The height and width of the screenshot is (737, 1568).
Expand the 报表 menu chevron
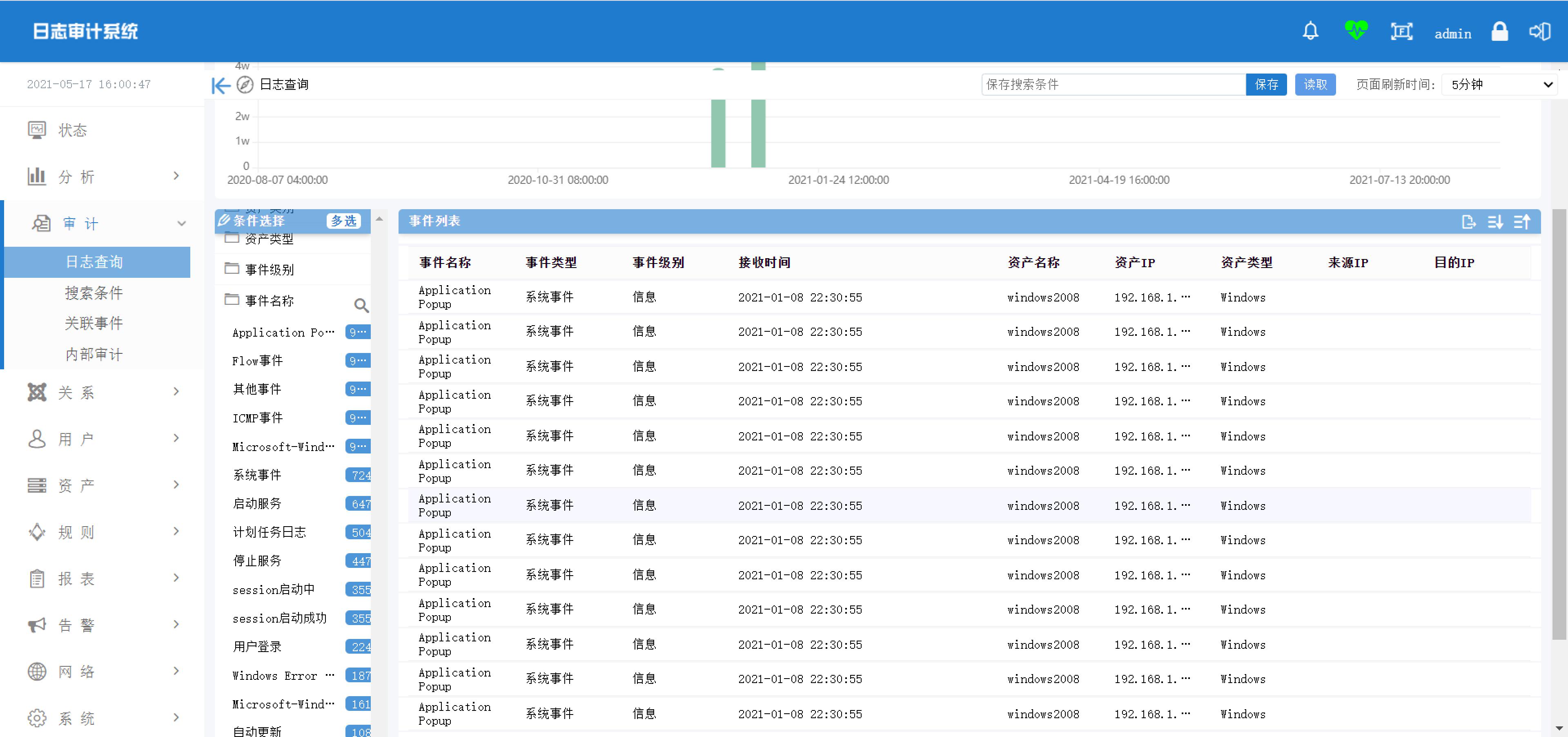click(x=176, y=577)
